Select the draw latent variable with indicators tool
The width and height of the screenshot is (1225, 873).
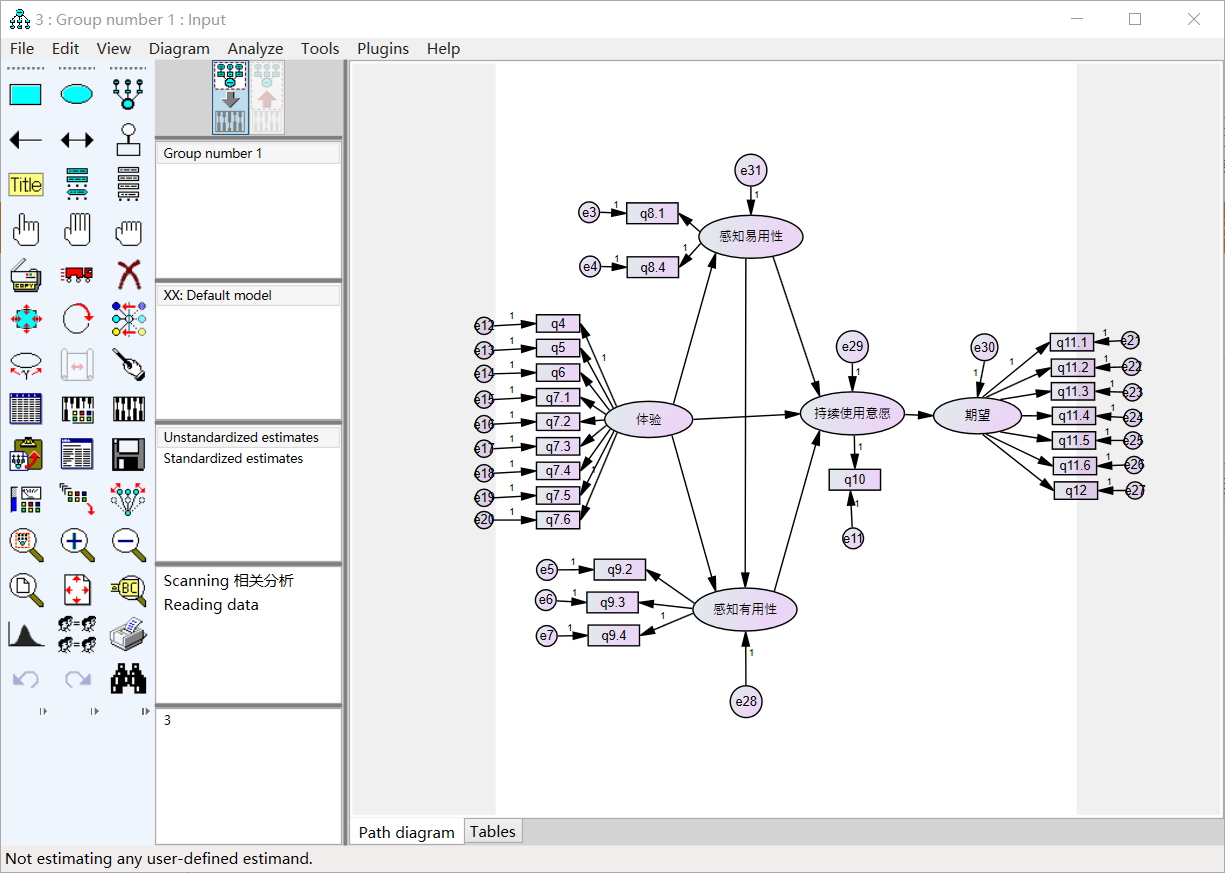[x=128, y=94]
